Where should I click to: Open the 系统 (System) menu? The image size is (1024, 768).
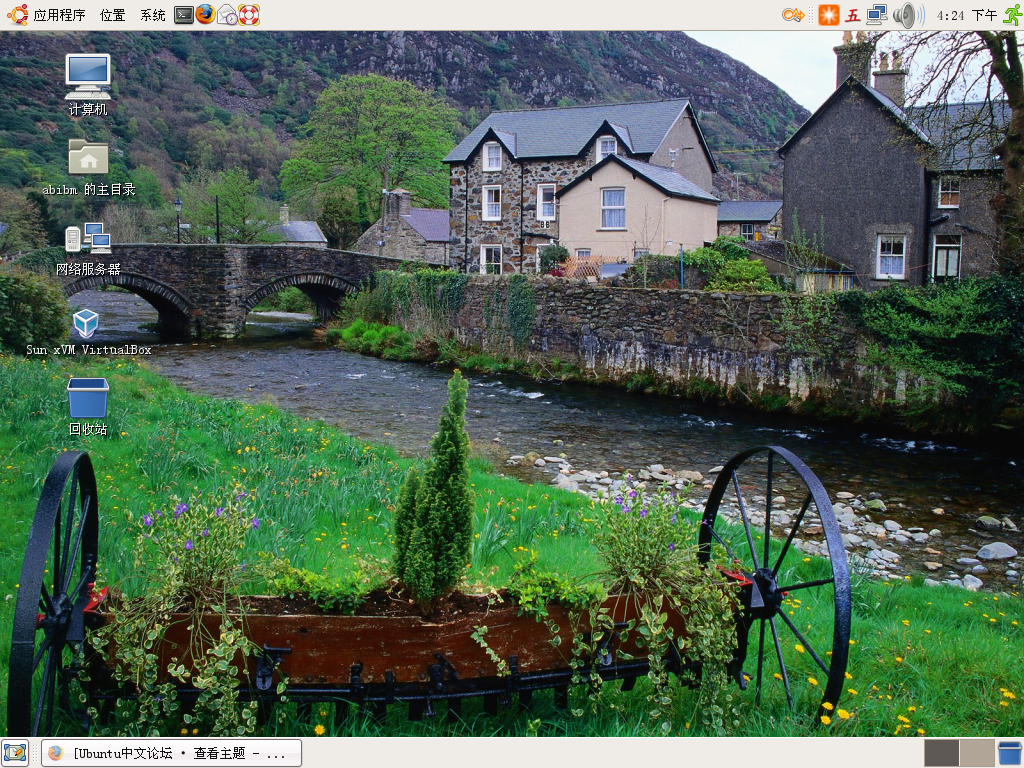point(153,14)
